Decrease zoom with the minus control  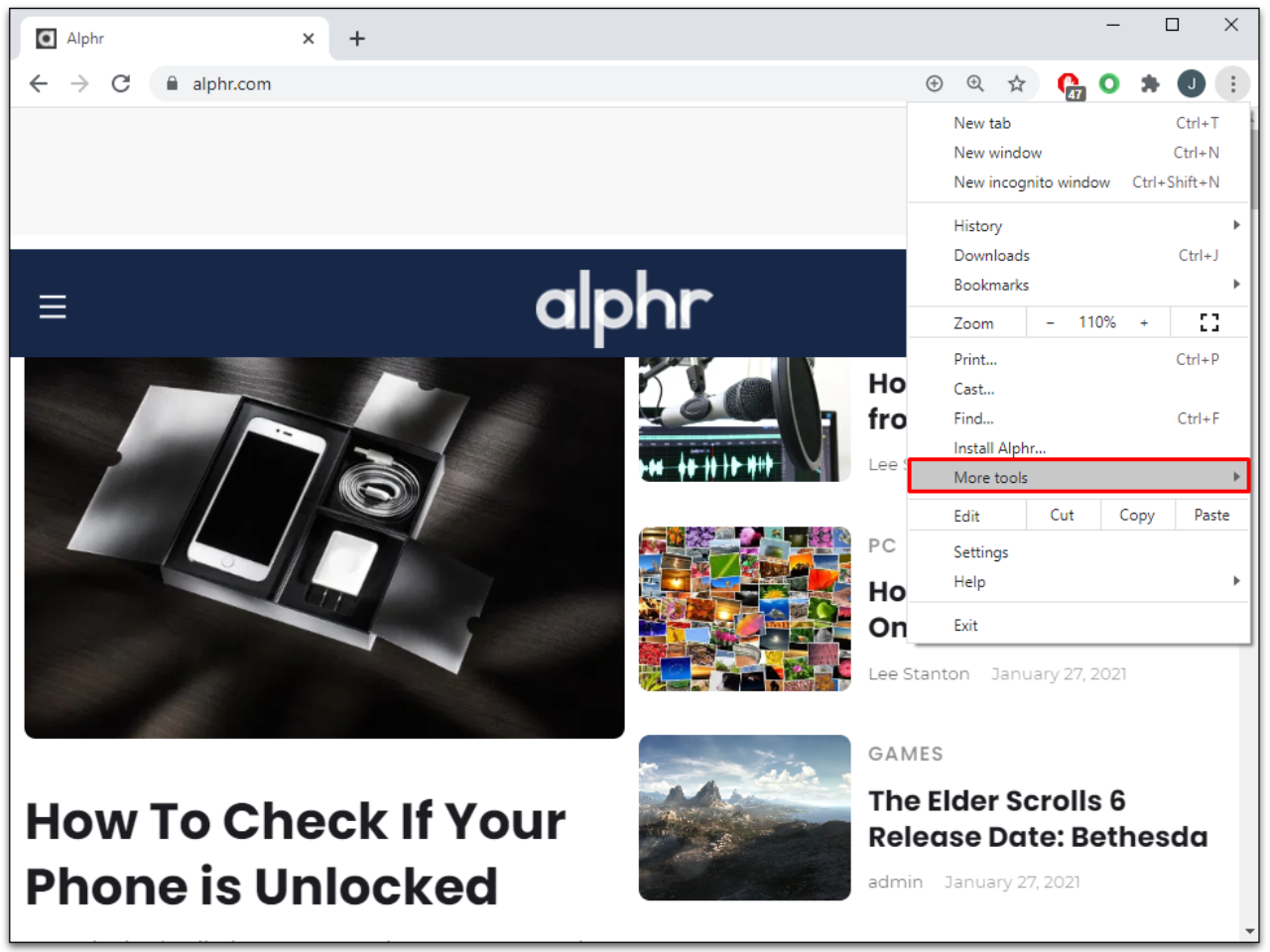coord(1050,321)
